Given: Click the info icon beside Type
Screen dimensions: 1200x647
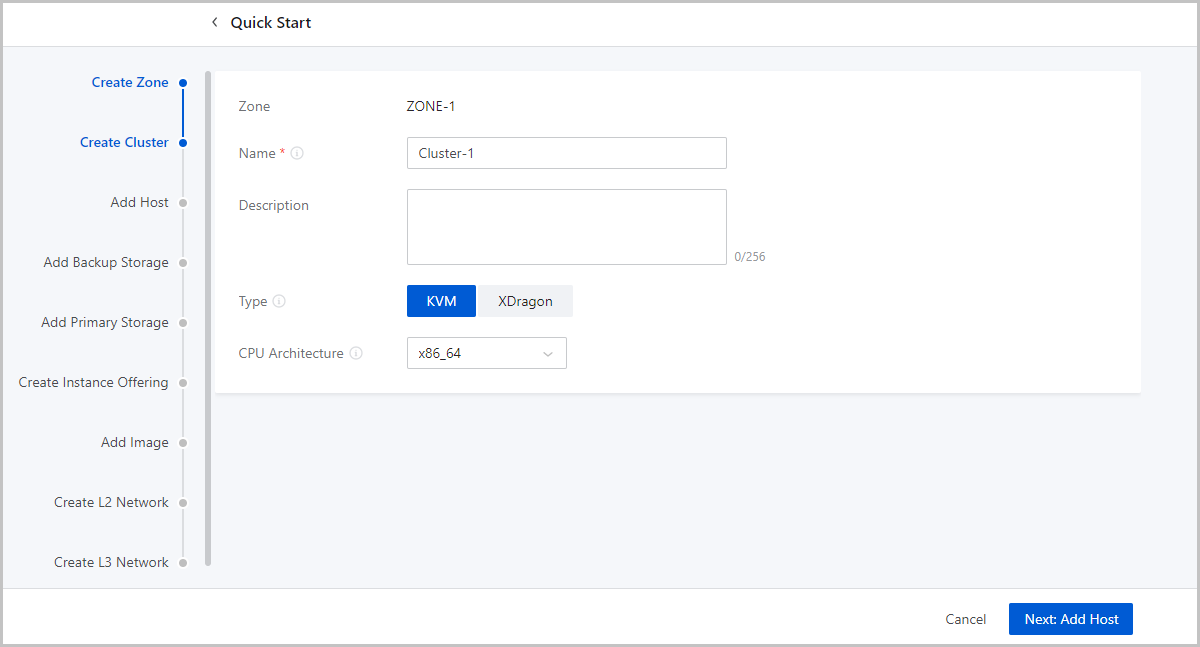Looking at the screenshot, I should (x=281, y=301).
